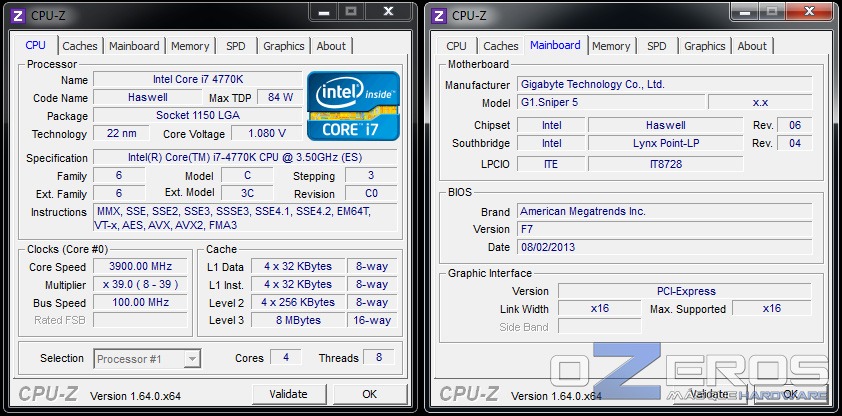Click the BIOS Date value '08/02/2013'
Screen dimensions: 842x416
(x=665, y=247)
